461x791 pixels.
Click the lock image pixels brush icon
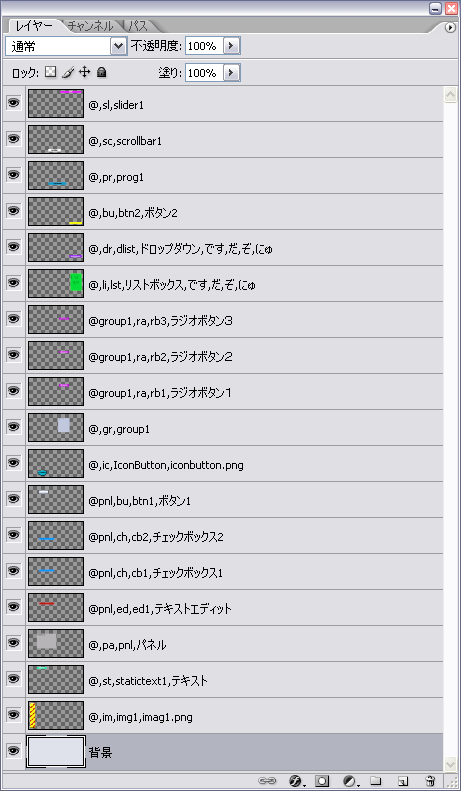coord(68,73)
